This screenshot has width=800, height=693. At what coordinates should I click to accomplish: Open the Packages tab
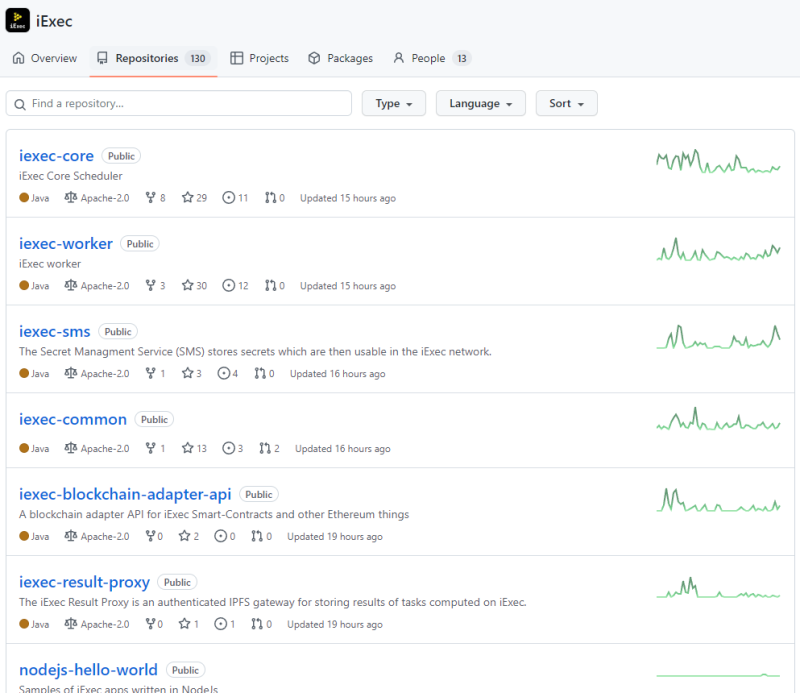pos(340,58)
